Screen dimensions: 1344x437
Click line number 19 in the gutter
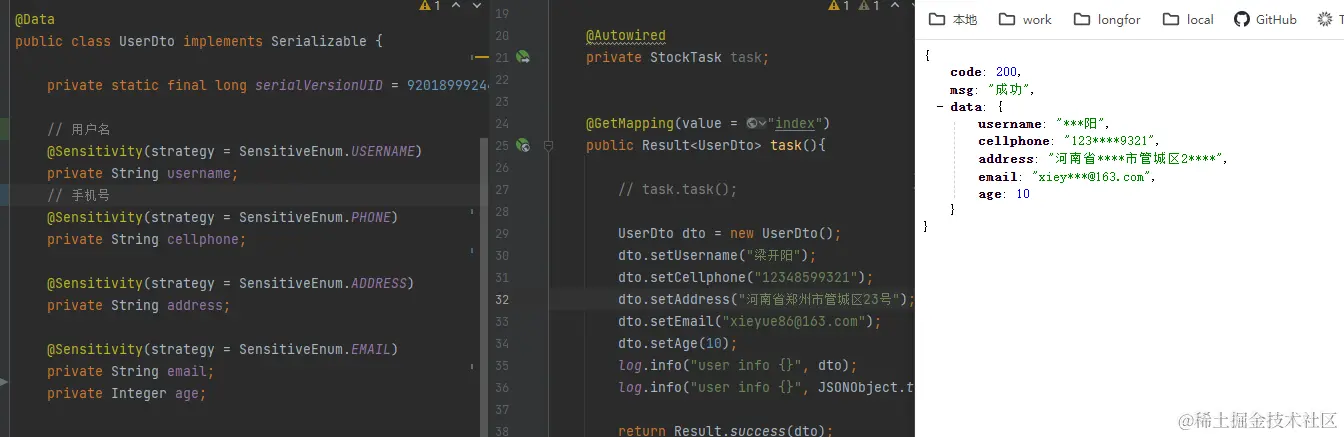[x=502, y=13]
